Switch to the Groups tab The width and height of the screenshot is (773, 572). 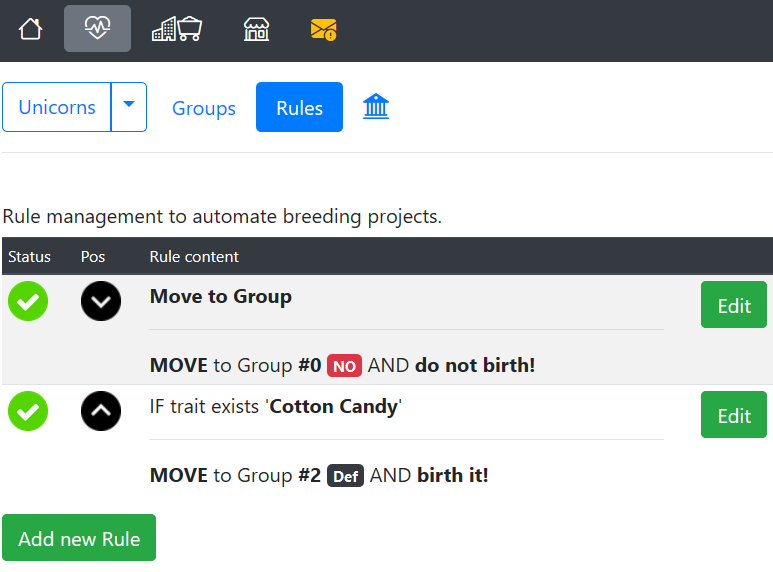pos(204,108)
